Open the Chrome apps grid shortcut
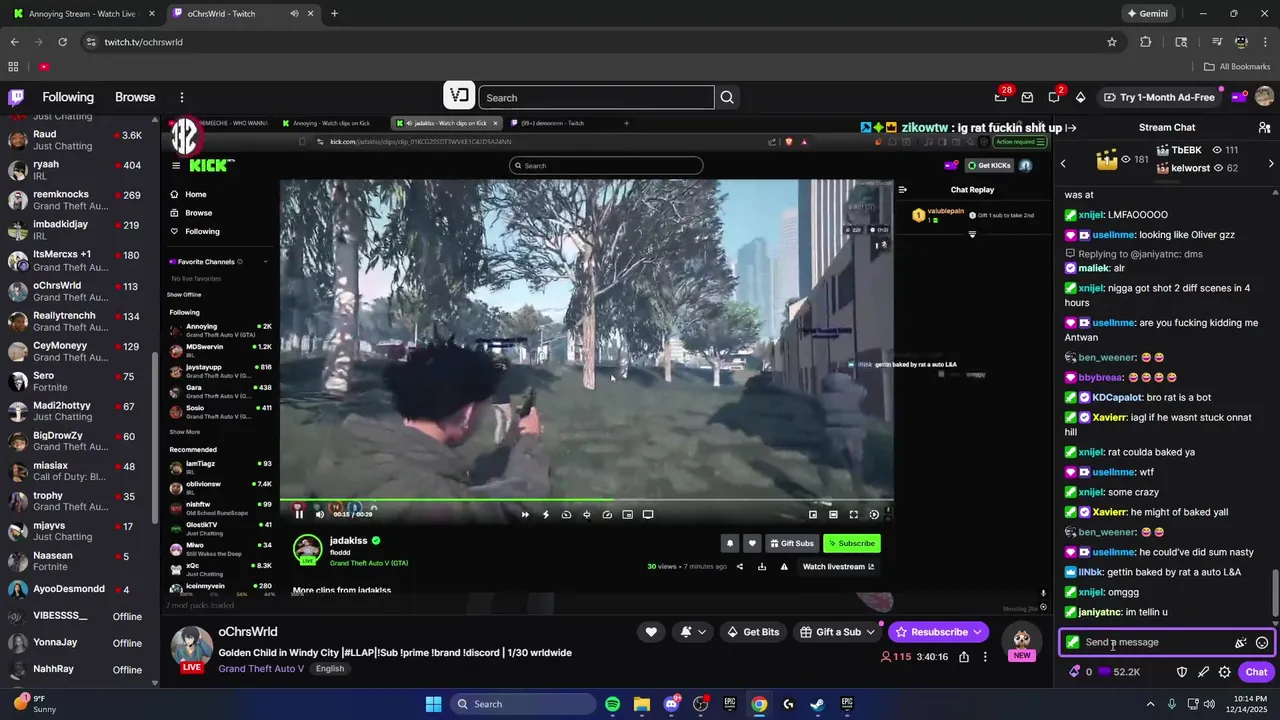This screenshot has height=720, width=1280. coord(13,67)
